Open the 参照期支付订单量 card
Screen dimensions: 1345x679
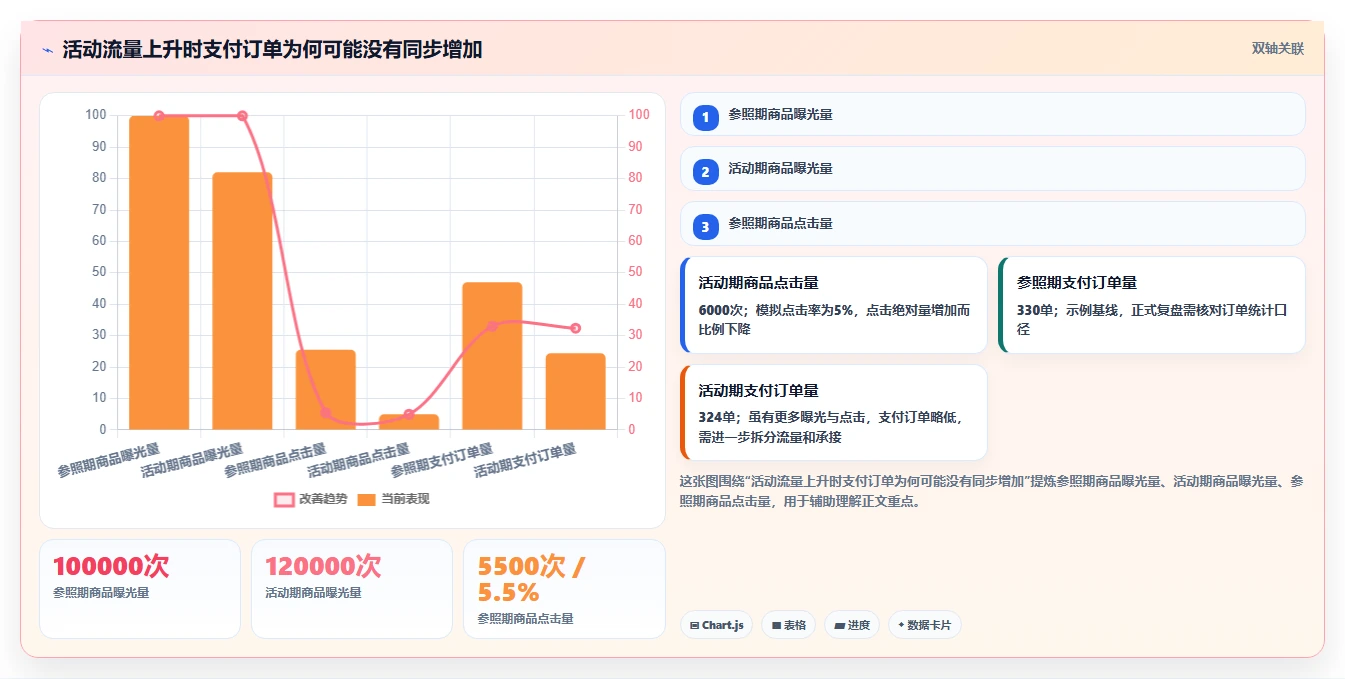point(1152,305)
